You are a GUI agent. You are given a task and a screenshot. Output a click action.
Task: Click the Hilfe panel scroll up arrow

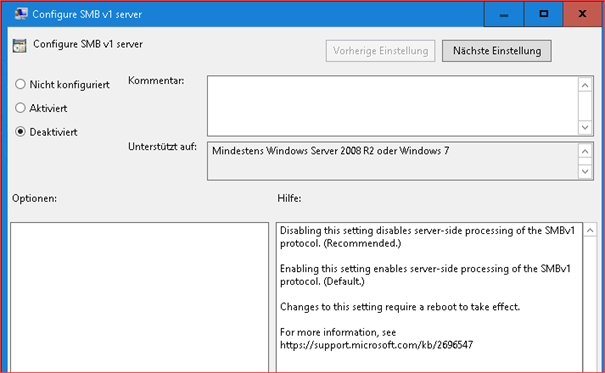590,231
